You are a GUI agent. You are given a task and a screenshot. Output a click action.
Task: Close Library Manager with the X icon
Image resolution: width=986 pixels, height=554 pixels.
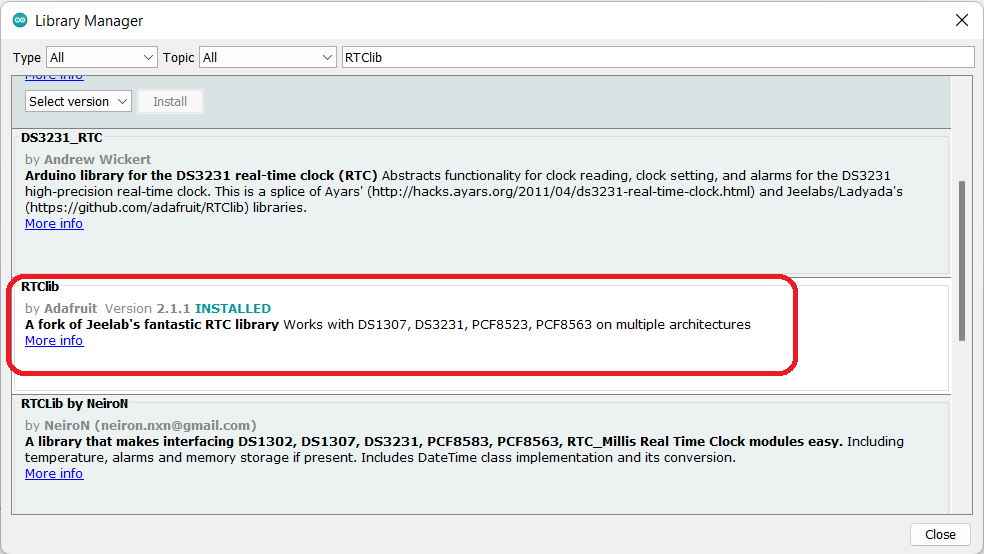961,20
